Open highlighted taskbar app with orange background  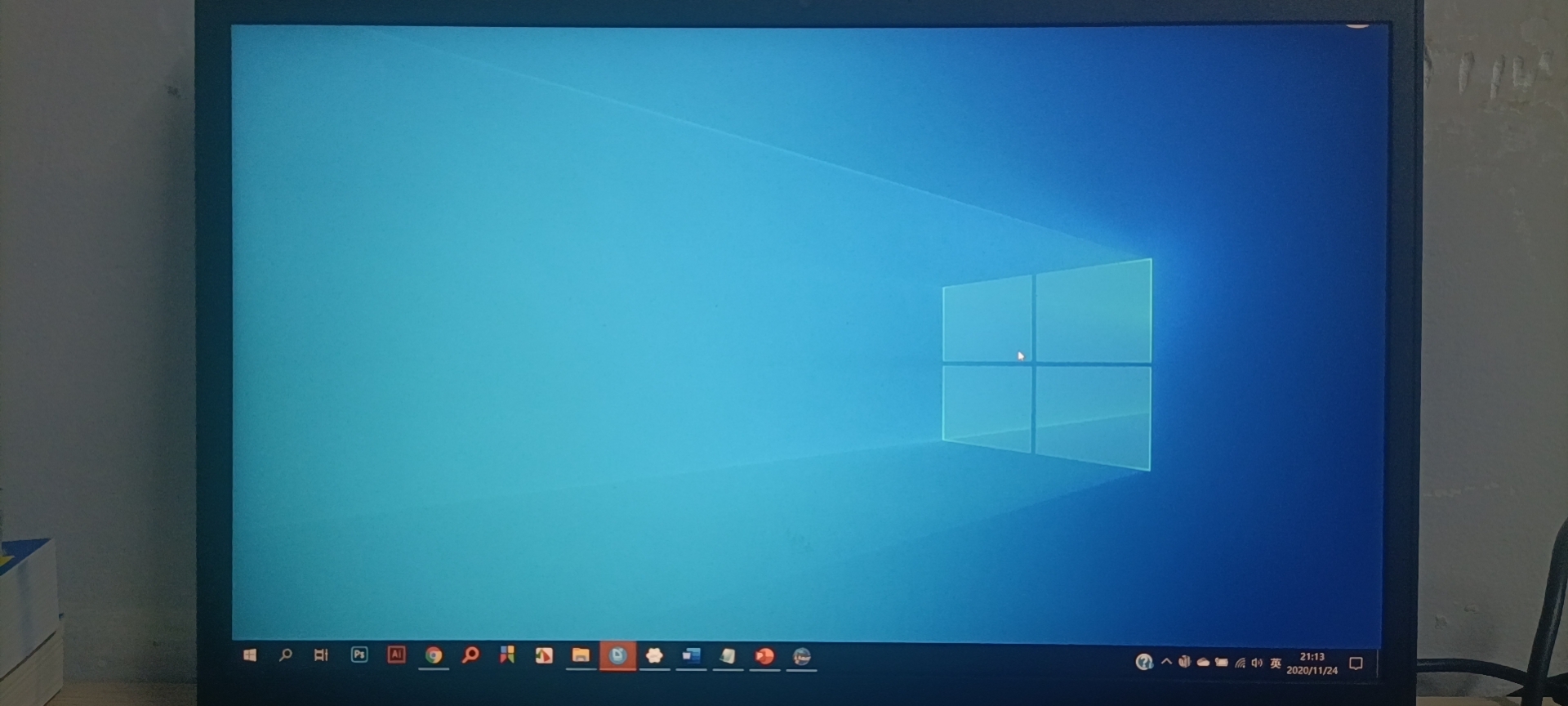coord(617,655)
